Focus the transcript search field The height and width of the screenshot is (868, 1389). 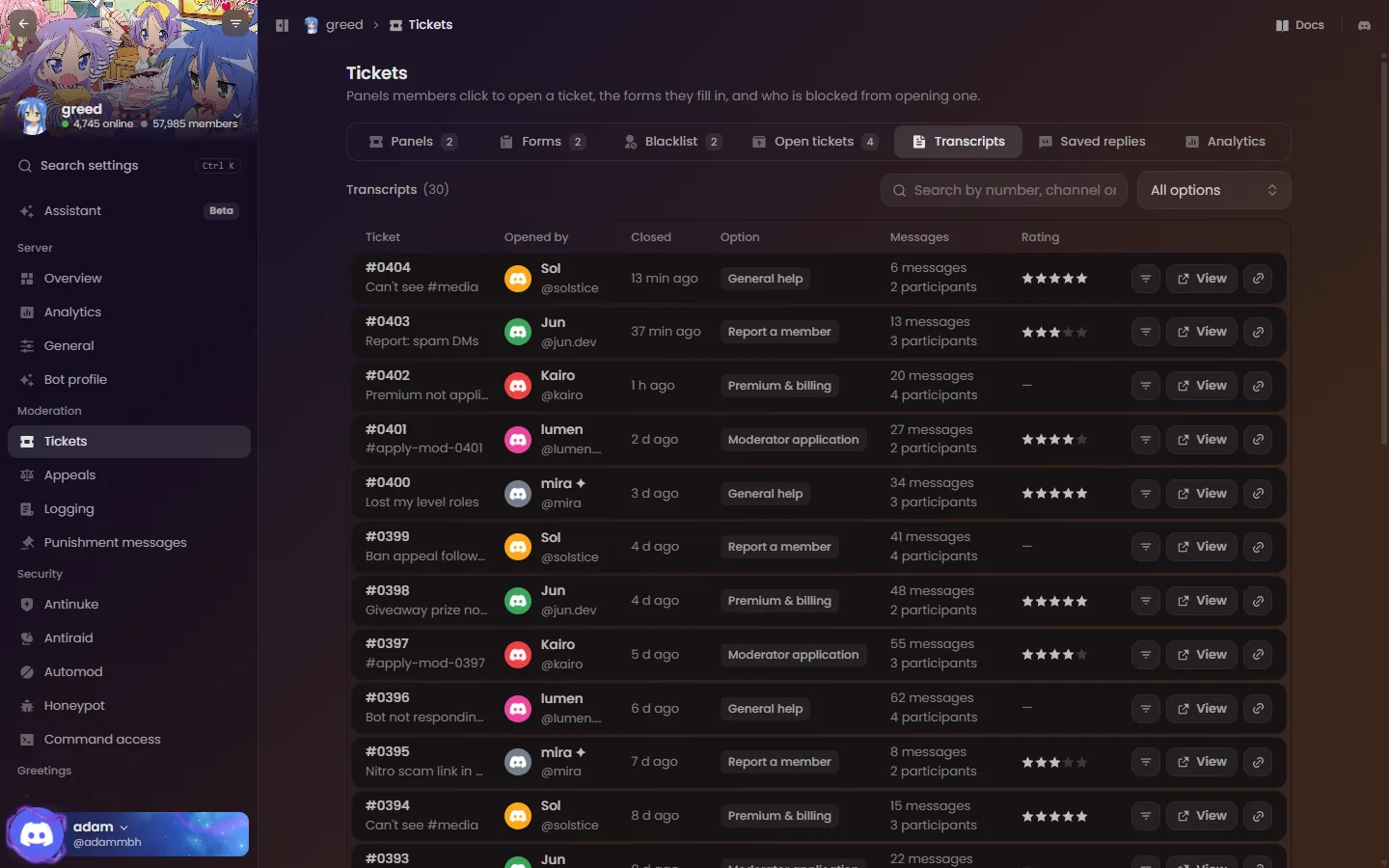coord(1003,190)
